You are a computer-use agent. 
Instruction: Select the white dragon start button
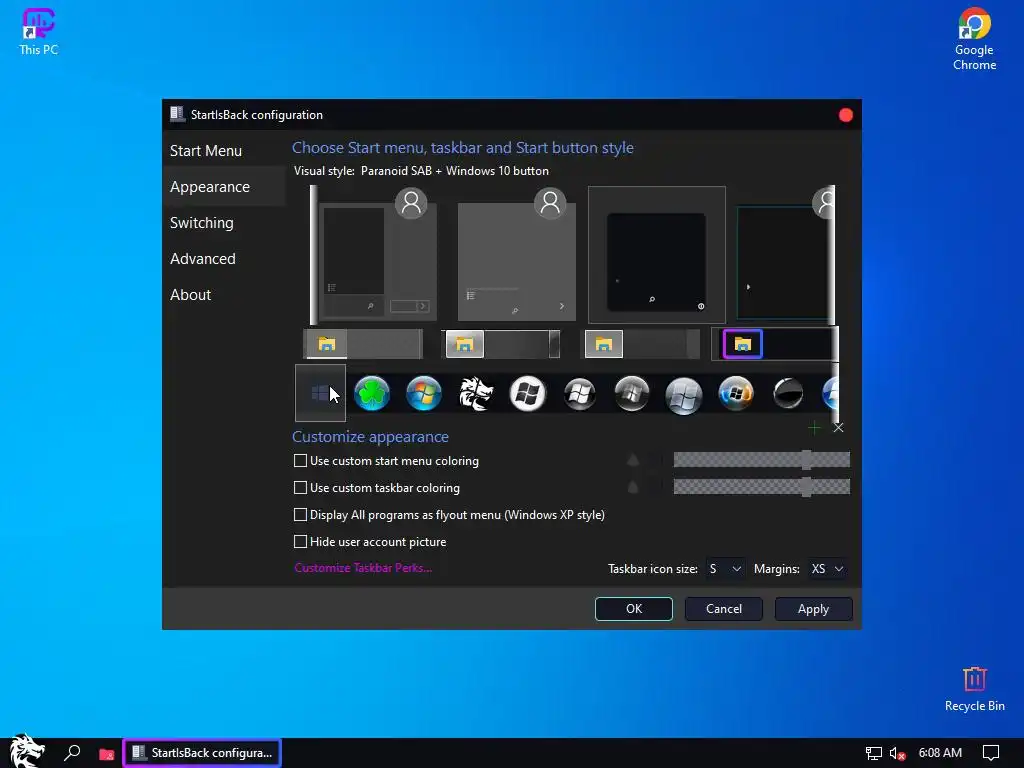pyautogui.click(x=475, y=394)
